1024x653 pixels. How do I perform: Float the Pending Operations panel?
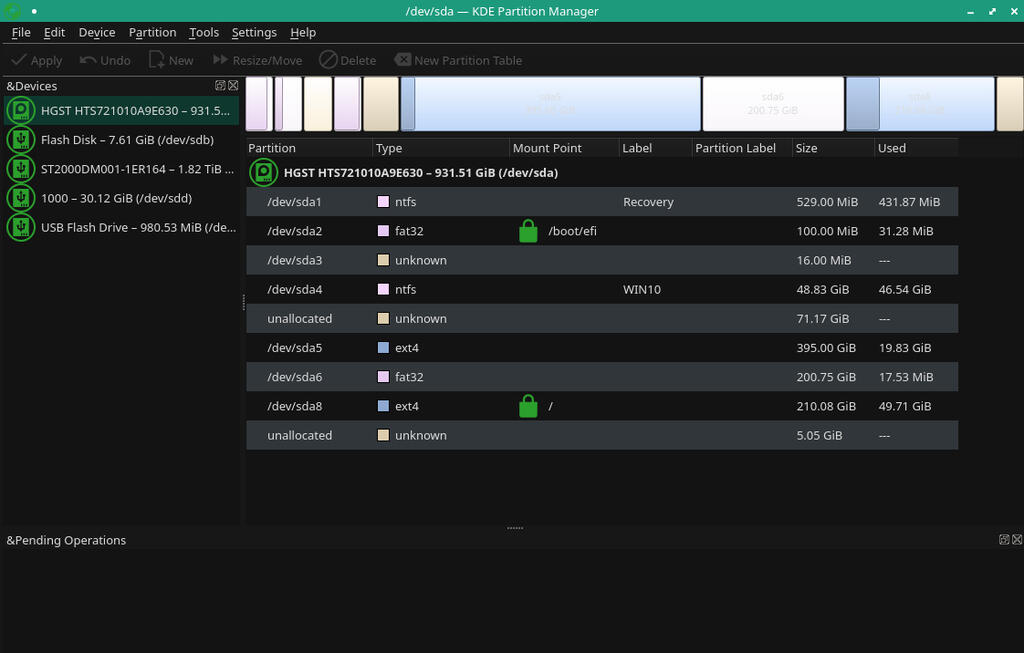point(1004,539)
